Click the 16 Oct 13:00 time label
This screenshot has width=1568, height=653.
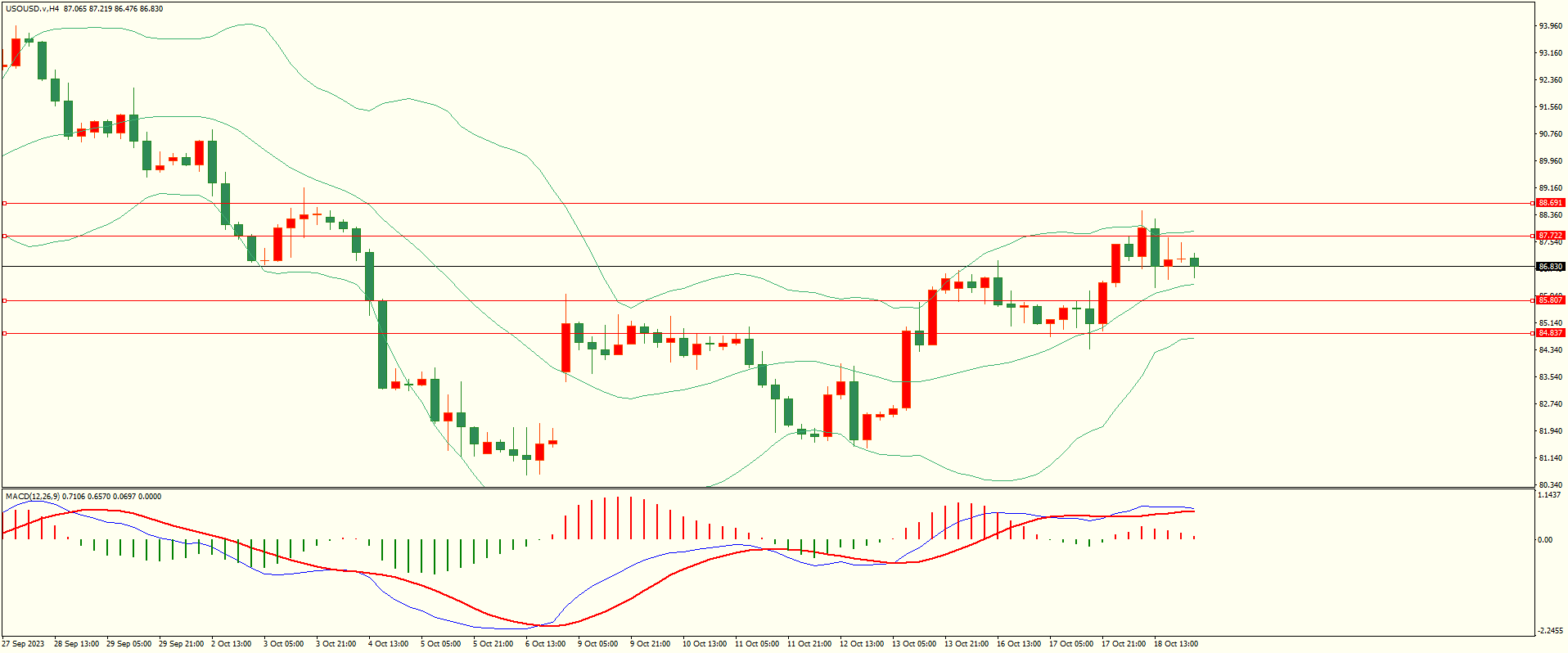pyautogui.click(x=1019, y=644)
